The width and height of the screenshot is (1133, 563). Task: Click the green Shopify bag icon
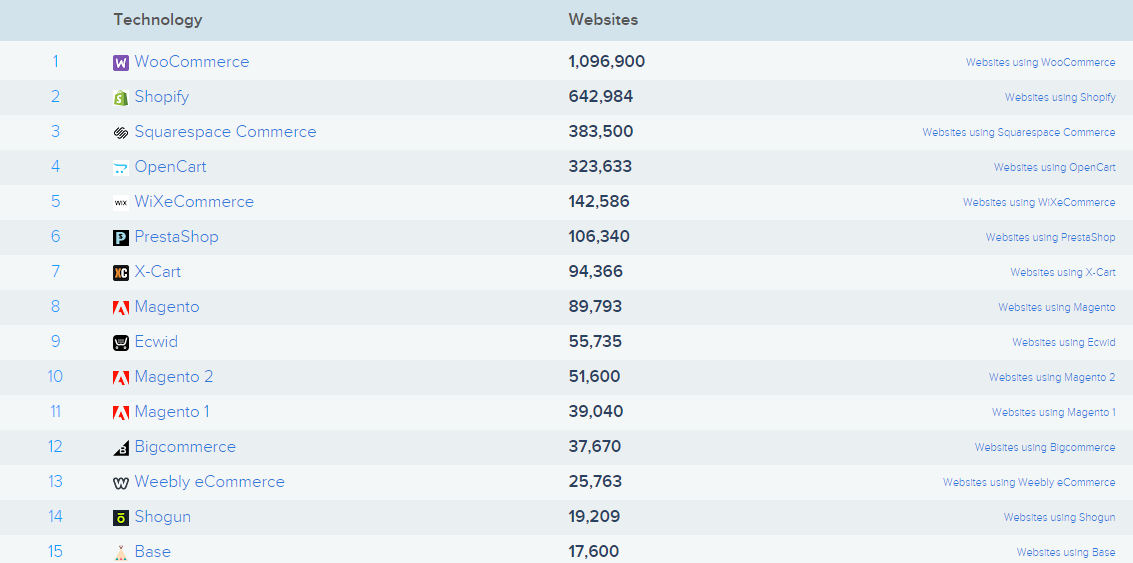click(121, 98)
